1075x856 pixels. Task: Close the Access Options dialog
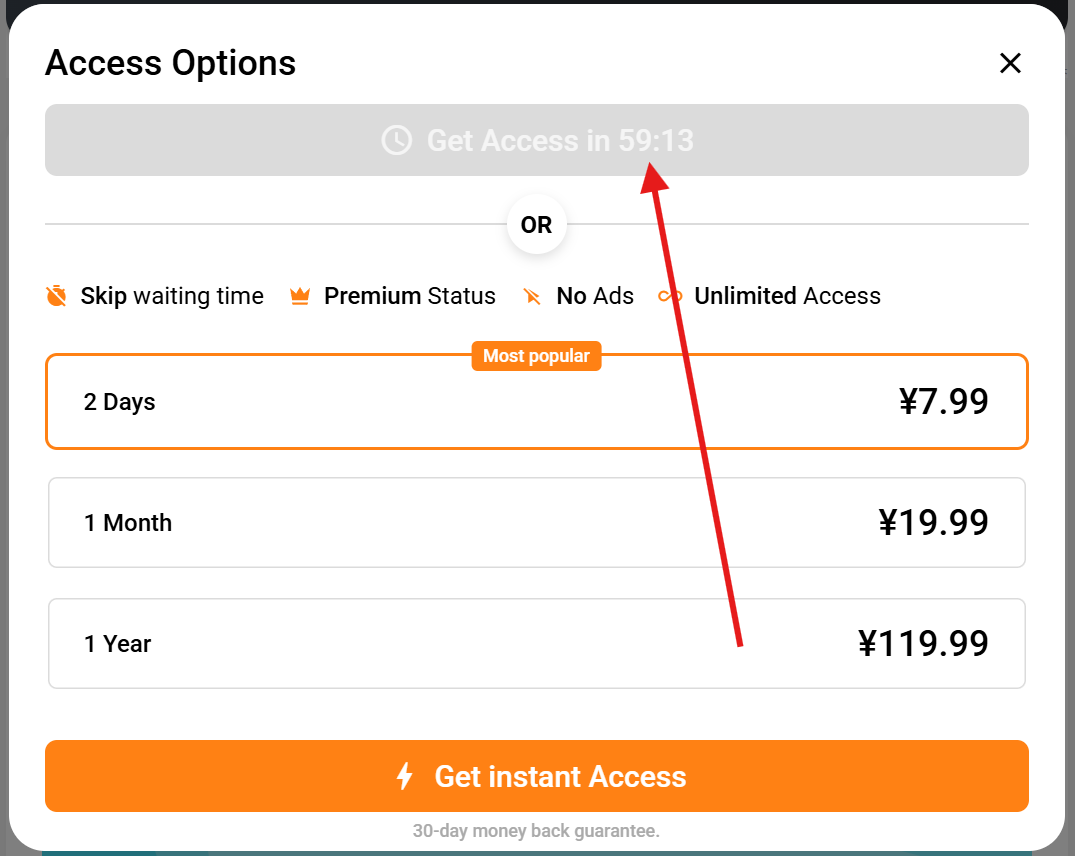[x=1010, y=64]
